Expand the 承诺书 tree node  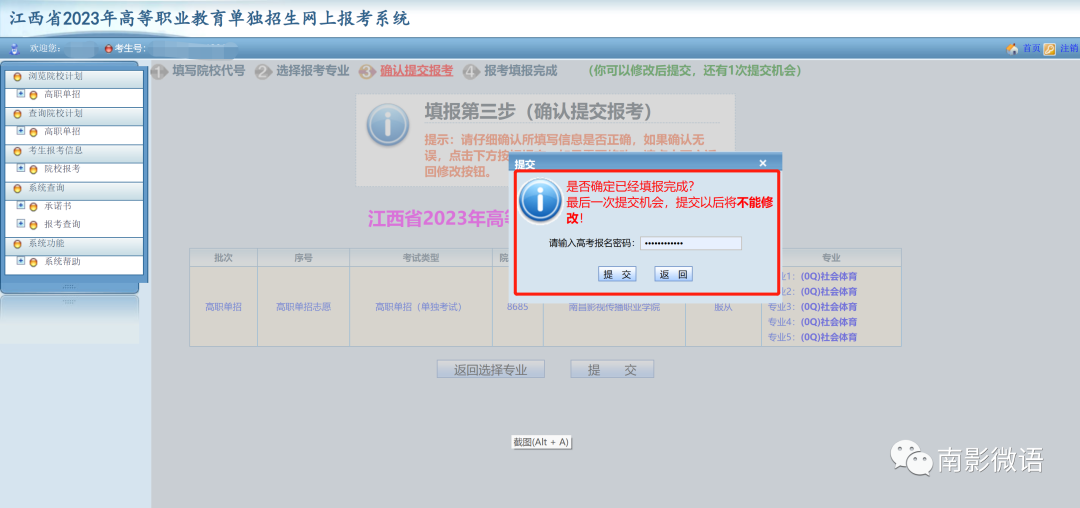21,205
